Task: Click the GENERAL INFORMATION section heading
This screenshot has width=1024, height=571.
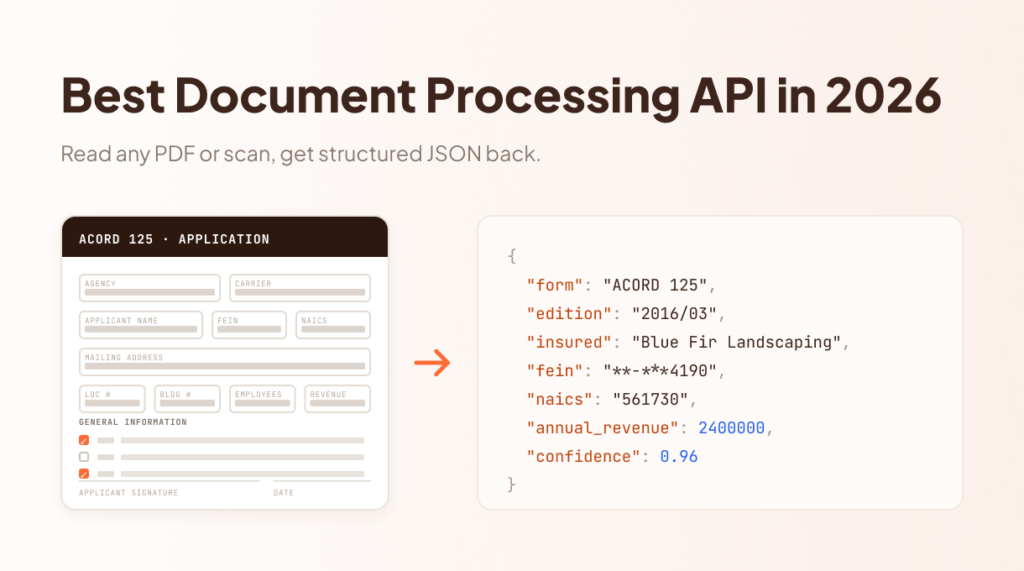Action: (x=133, y=422)
